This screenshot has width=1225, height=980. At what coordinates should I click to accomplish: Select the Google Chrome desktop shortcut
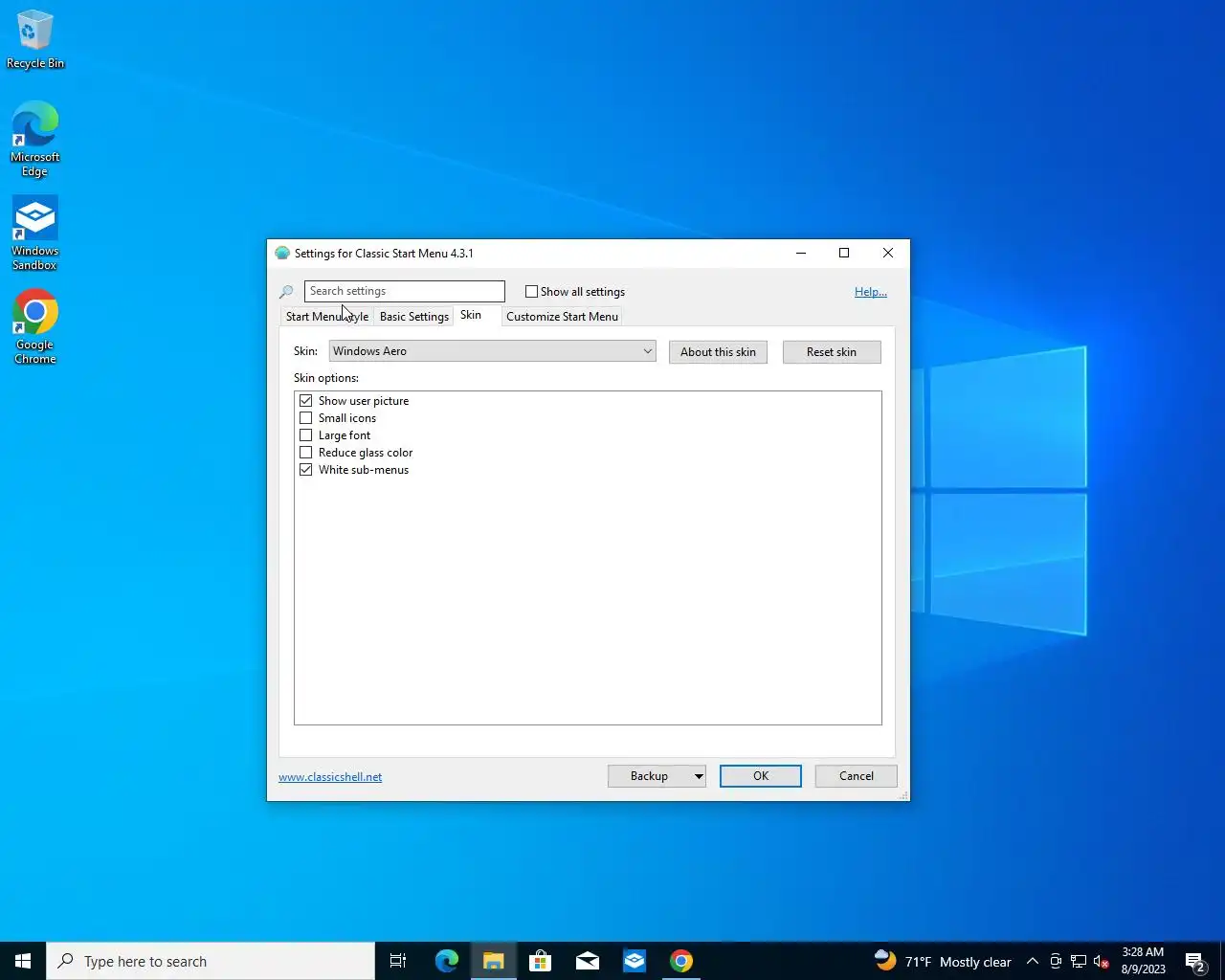(x=35, y=327)
